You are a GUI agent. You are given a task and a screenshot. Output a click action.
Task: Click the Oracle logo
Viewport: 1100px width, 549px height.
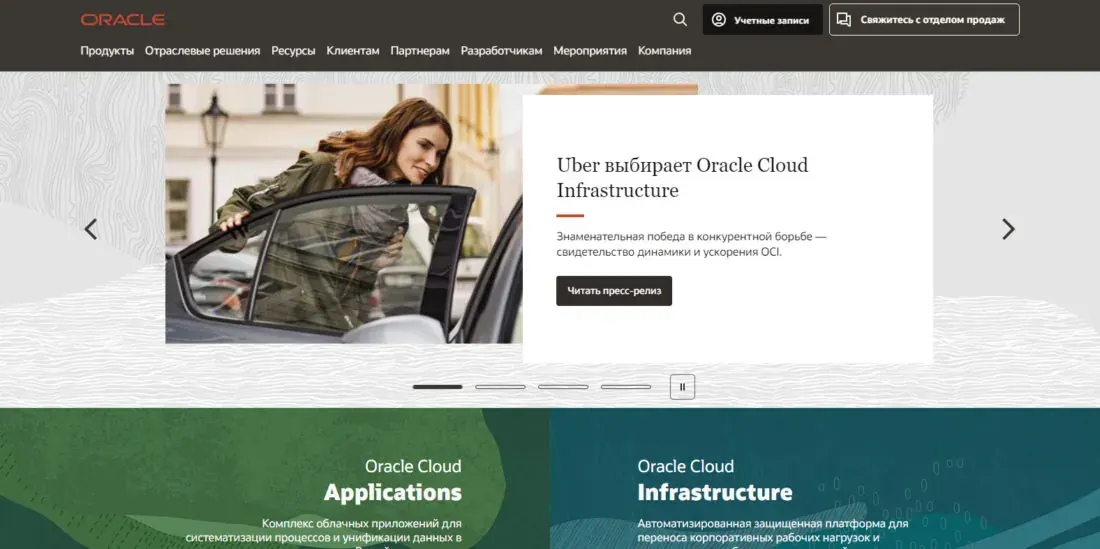pos(123,20)
